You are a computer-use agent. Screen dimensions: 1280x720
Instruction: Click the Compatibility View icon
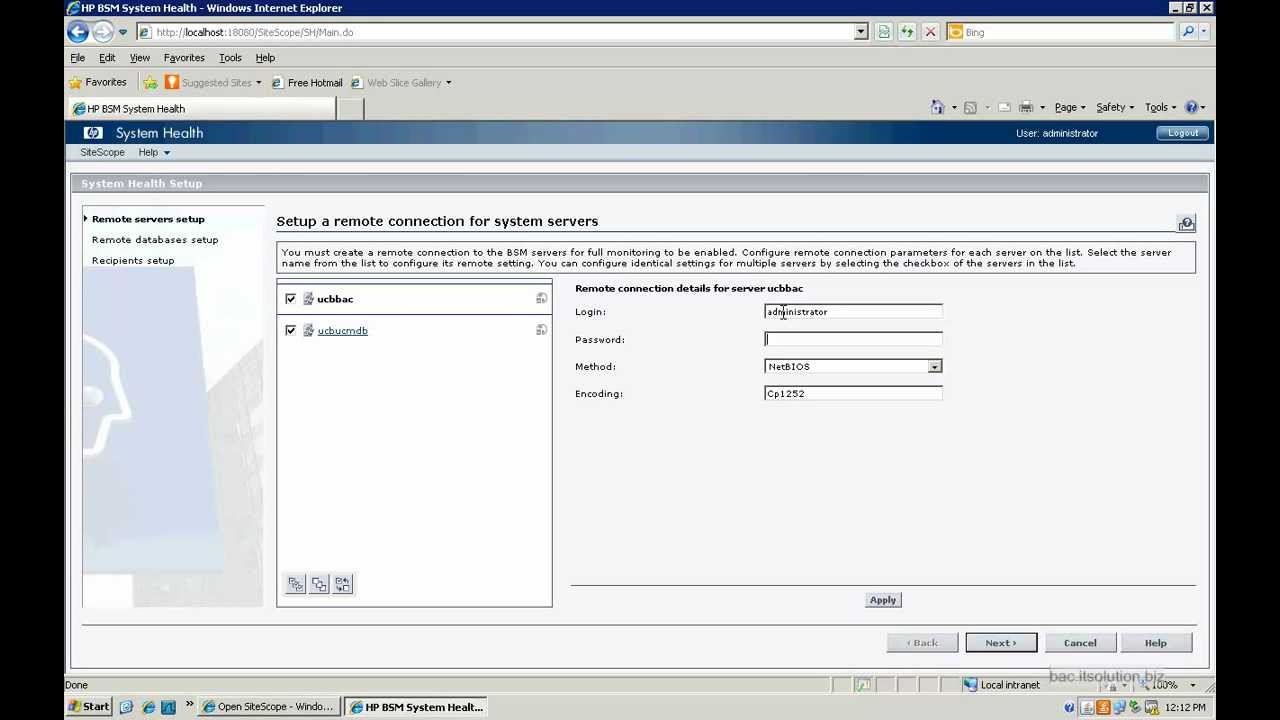(x=884, y=32)
